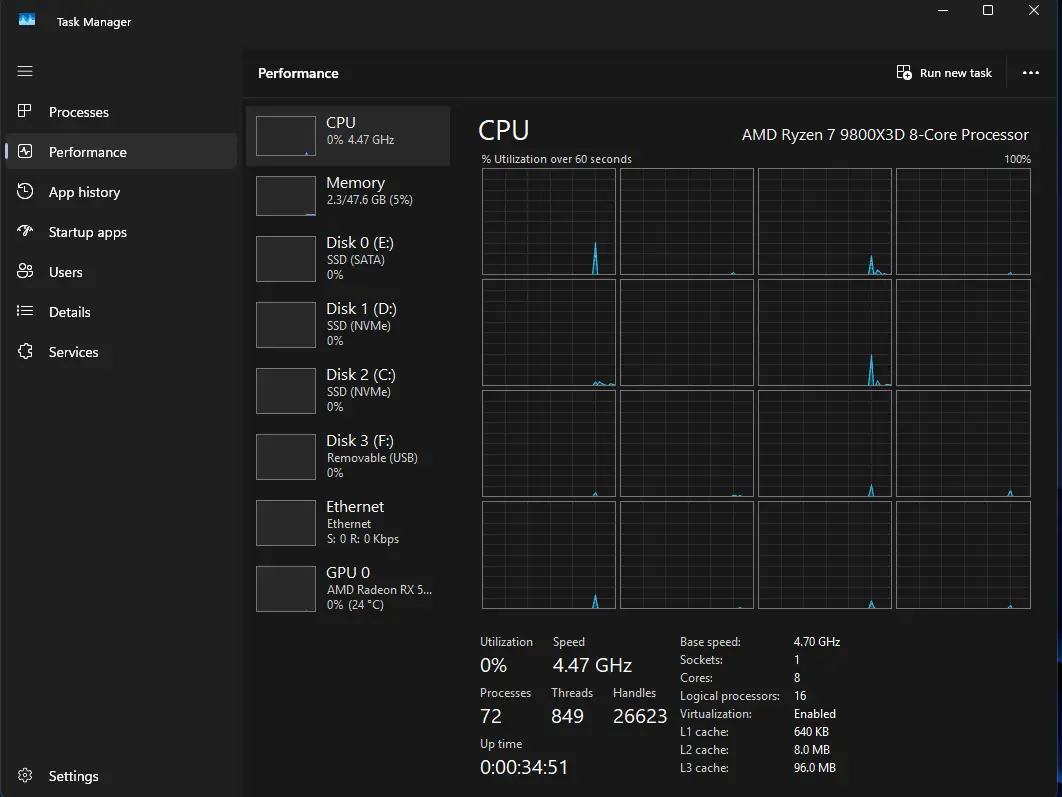Click the Performance pulse icon
1062x797 pixels.
(25, 151)
